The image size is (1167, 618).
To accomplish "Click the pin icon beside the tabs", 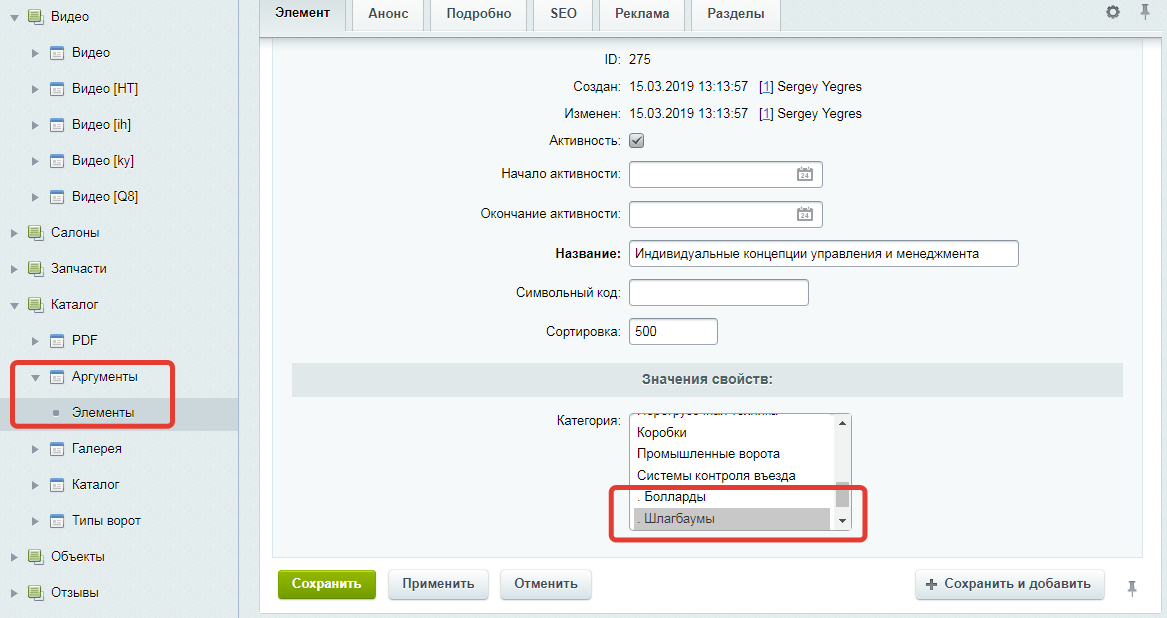I will [x=1145, y=13].
